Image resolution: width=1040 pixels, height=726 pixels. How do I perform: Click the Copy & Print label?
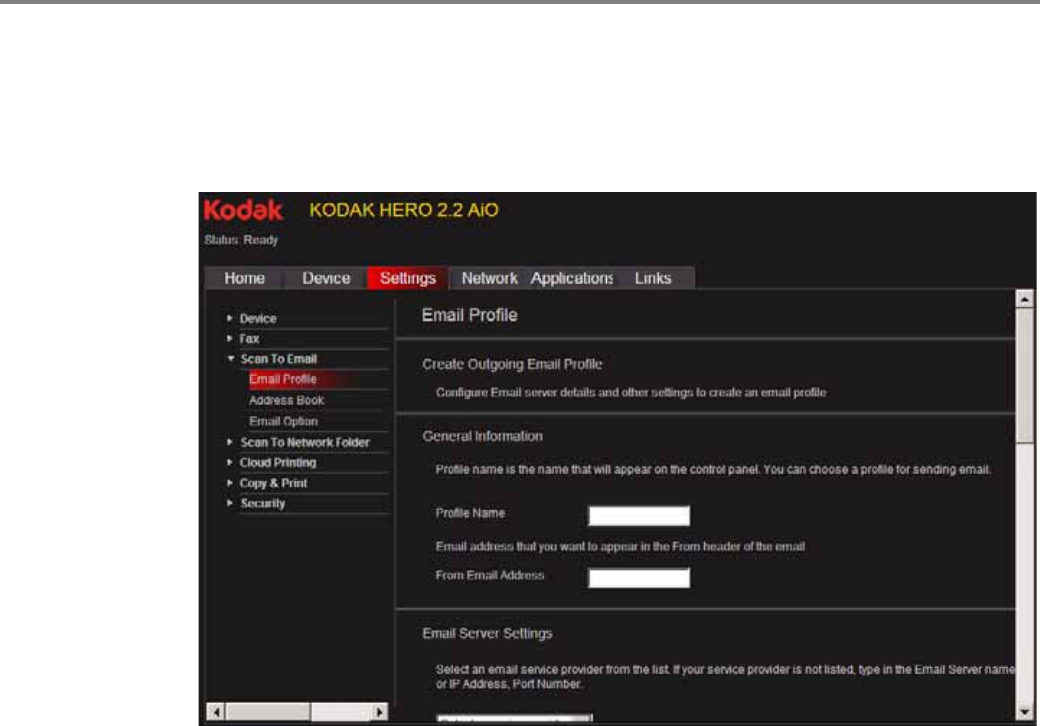point(273,483)
